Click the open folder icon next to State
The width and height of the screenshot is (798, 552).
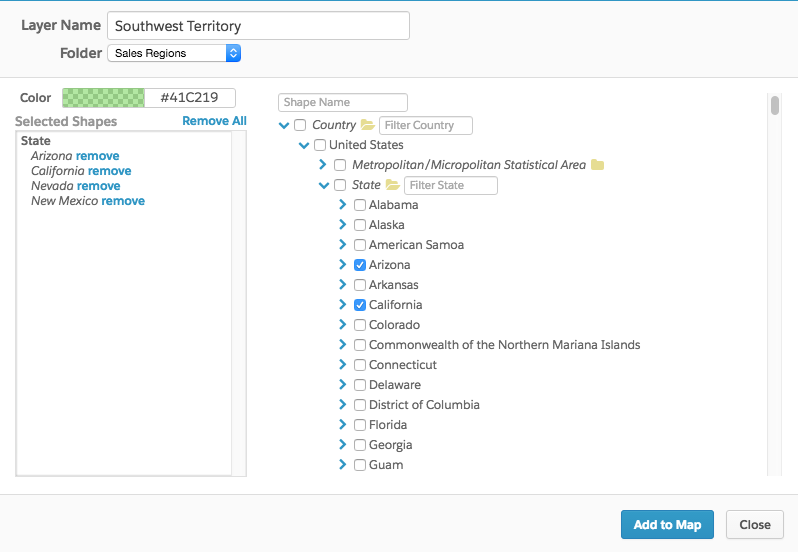pyautogui.click(x=392, y=185)
